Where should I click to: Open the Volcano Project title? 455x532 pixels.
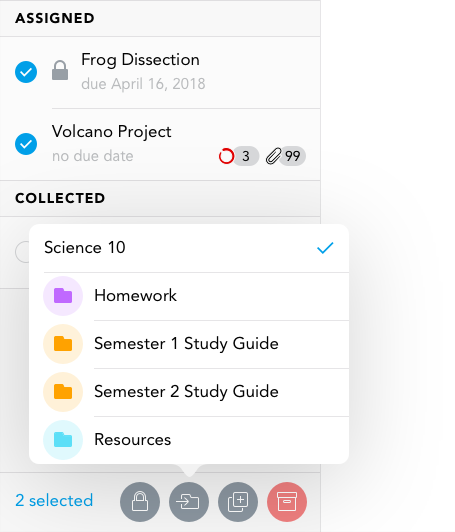(112, 132)
